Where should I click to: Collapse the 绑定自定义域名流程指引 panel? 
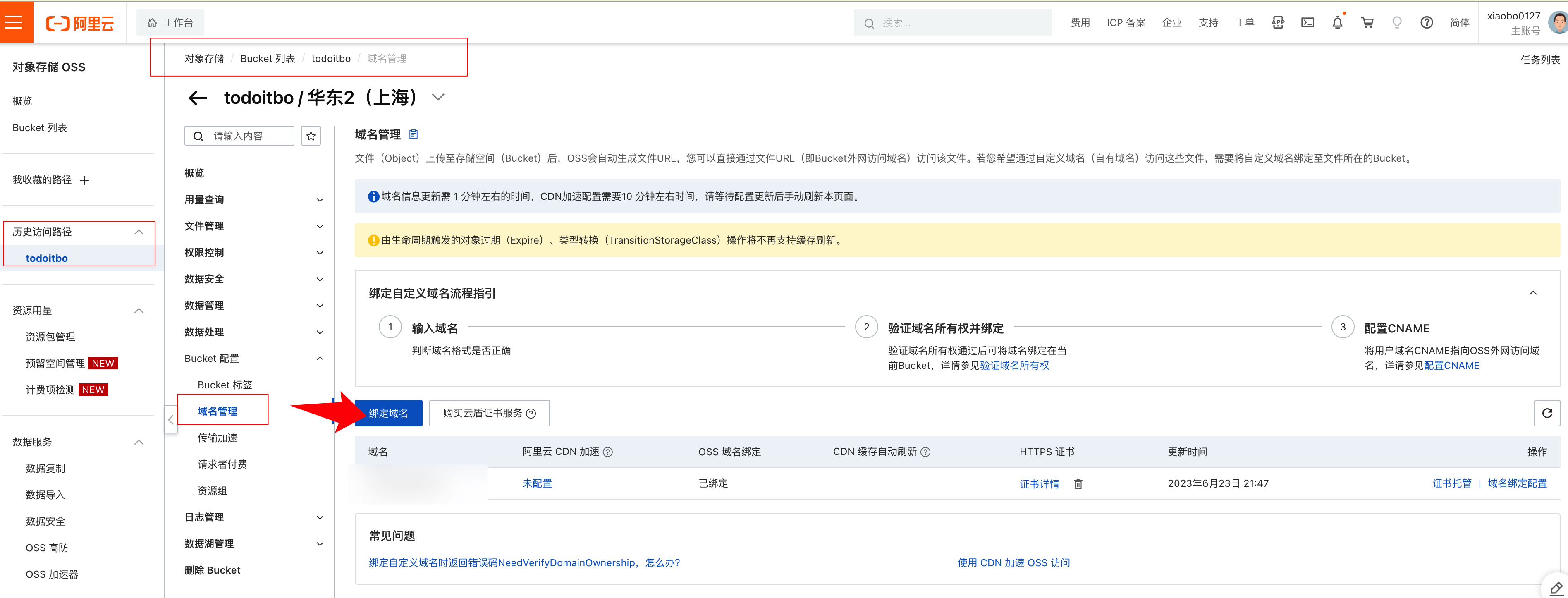click(1533, 293)
